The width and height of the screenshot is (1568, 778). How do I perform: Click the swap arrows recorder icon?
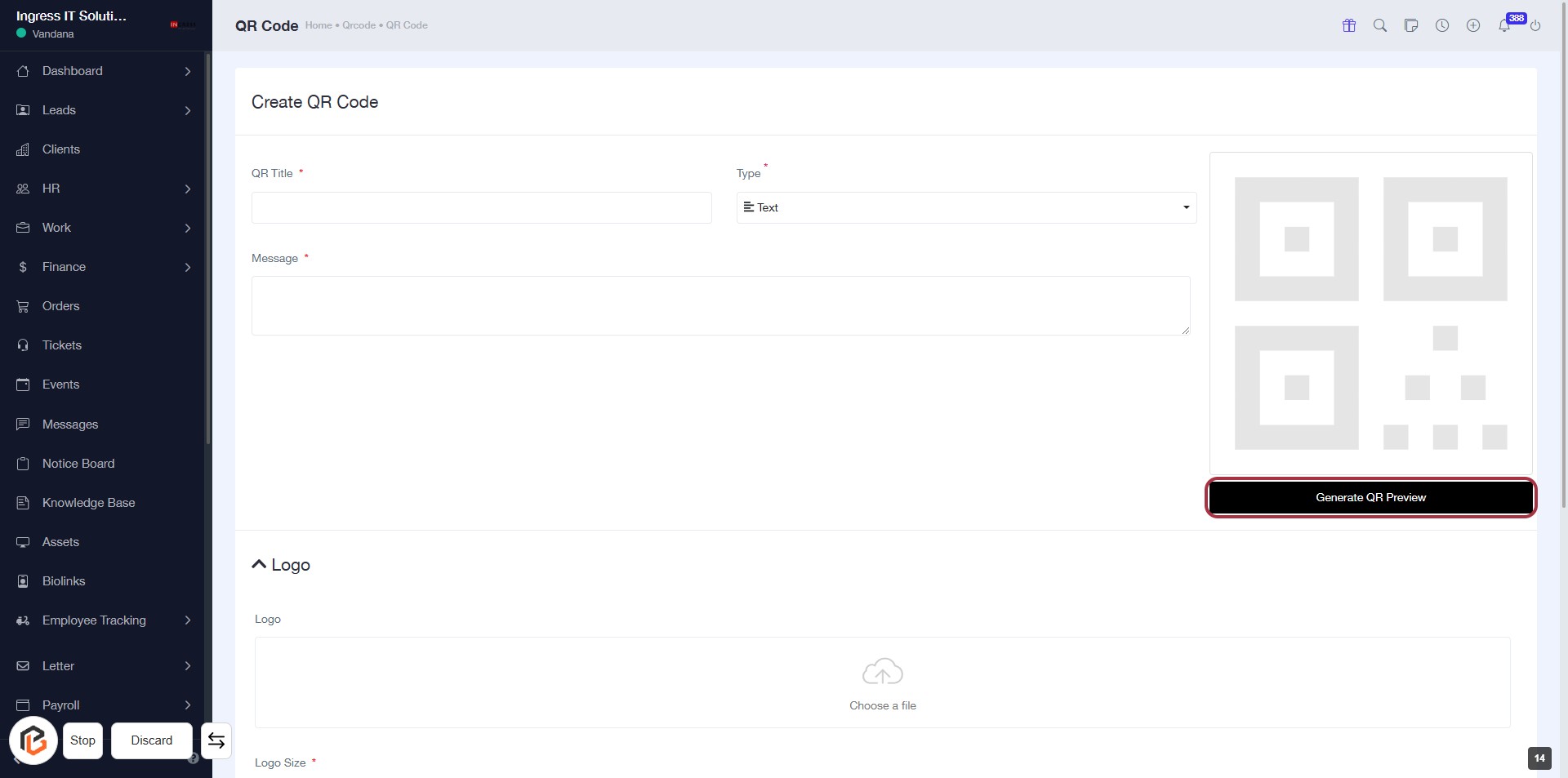[216, 740]
